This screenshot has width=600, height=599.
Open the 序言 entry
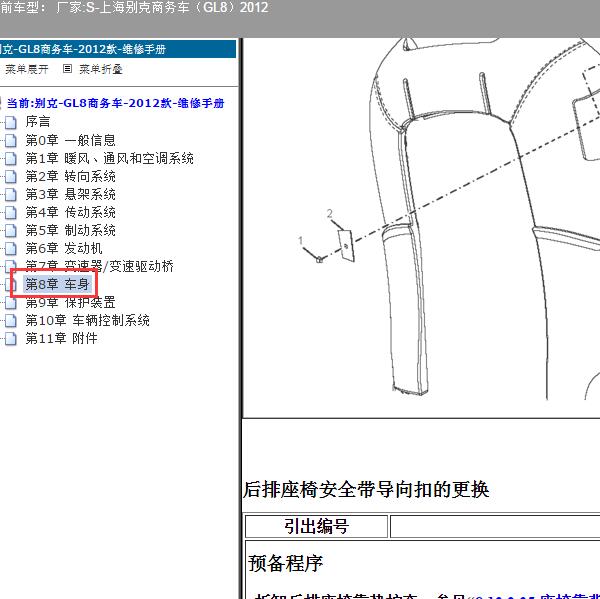(x=38, y=122)
